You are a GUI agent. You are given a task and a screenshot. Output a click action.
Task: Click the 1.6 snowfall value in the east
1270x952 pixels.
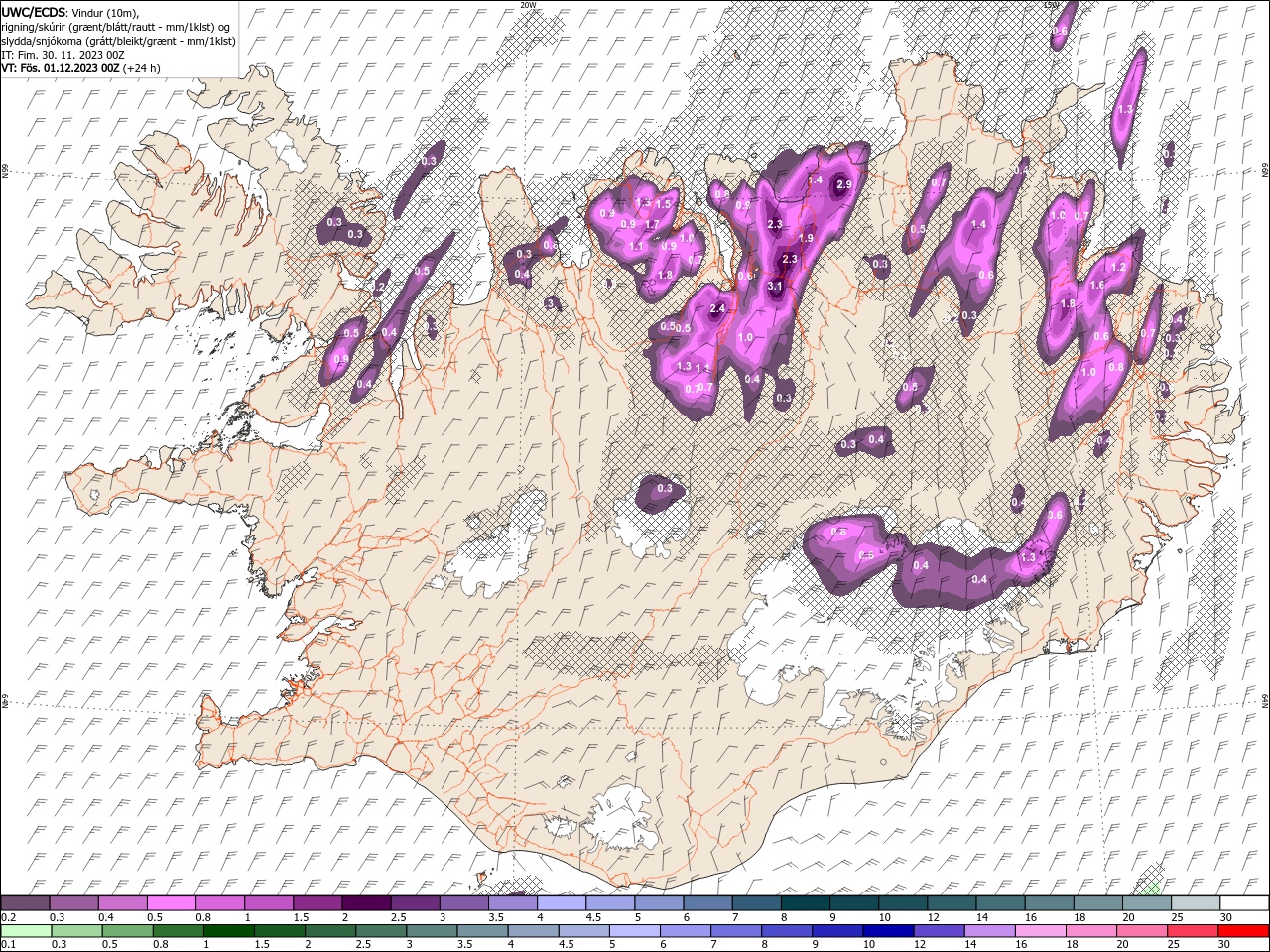pos(1097,285)
